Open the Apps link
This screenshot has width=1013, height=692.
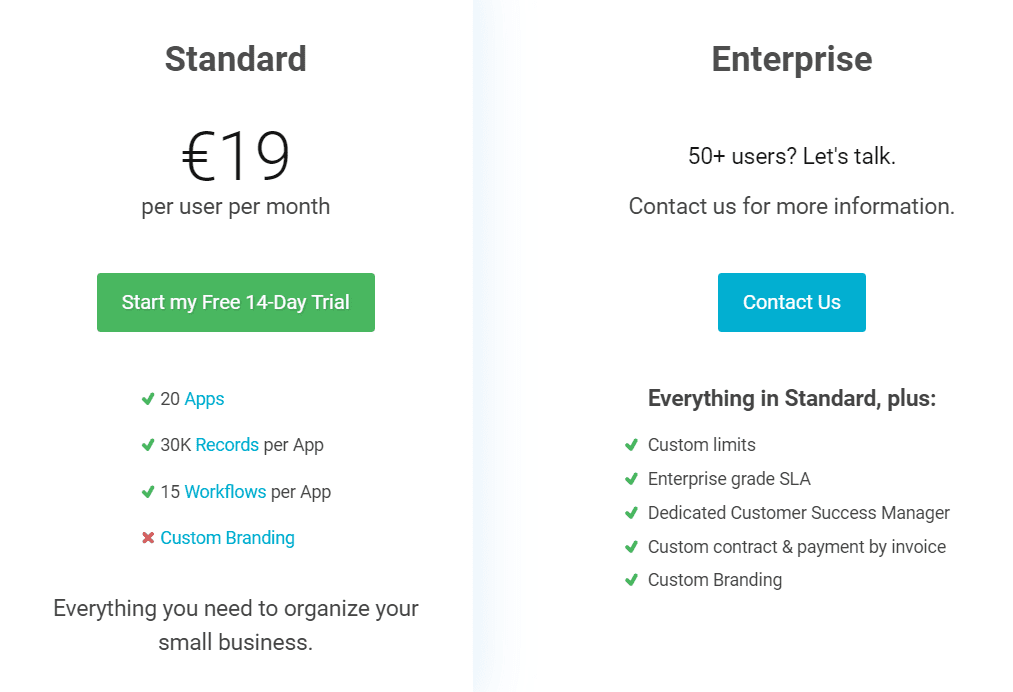pyautogui.click(x=204, y=399)
